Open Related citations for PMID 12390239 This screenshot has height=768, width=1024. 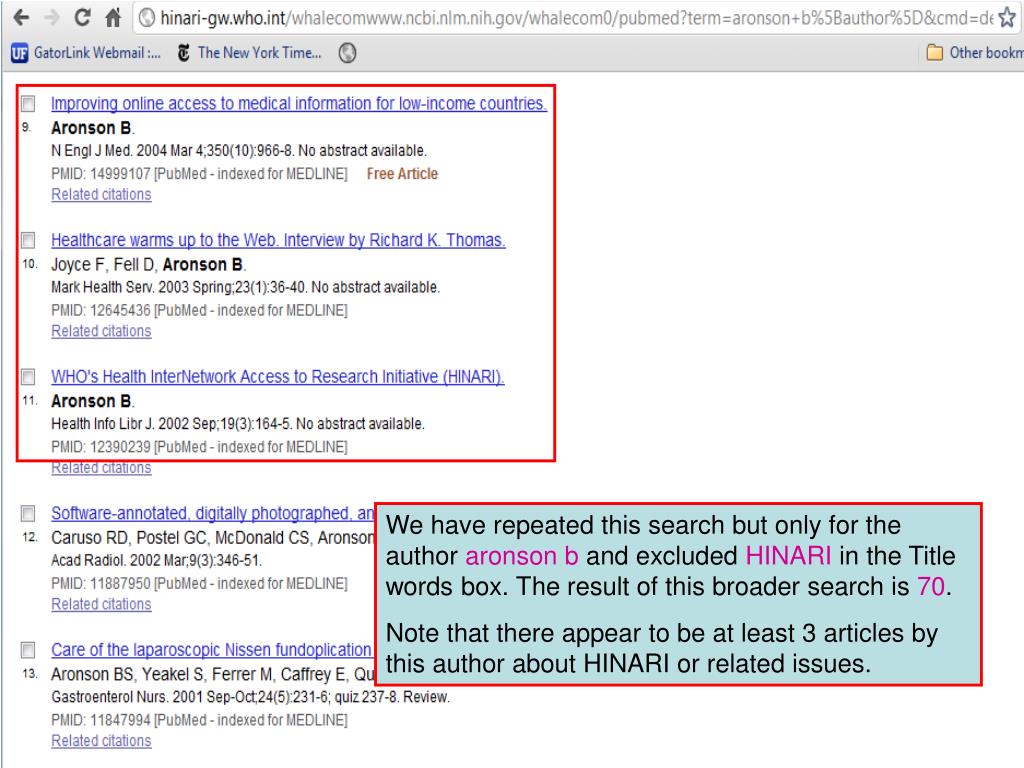(x=101, y=468)
